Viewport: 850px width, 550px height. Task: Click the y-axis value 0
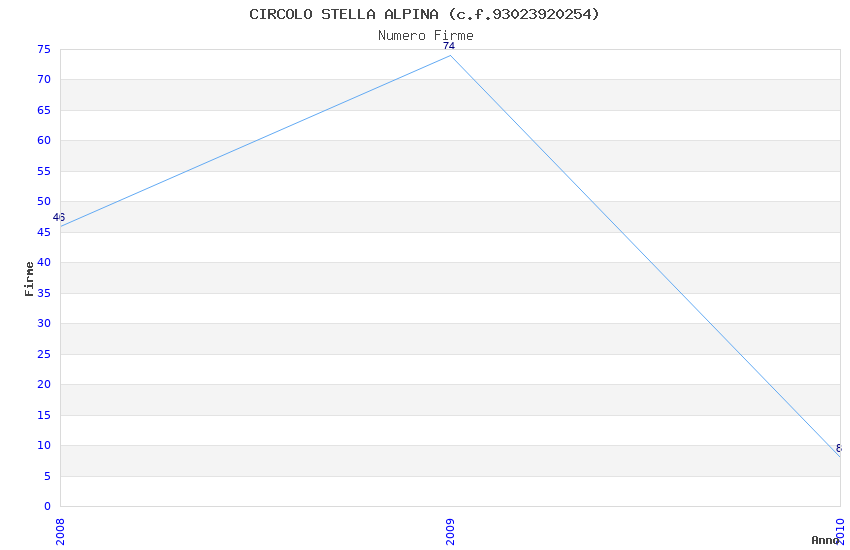pyautogui.click(x=47, y=507)
